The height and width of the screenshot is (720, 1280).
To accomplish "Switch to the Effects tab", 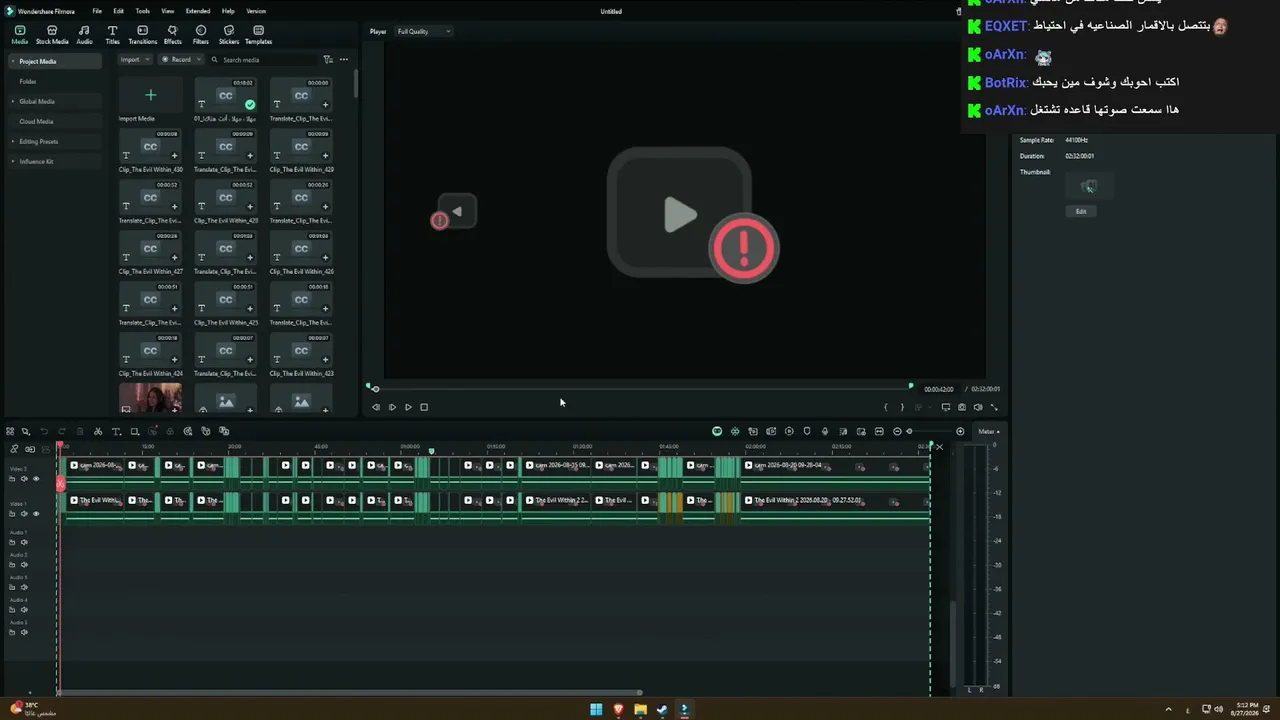I will tap(173, 35).
